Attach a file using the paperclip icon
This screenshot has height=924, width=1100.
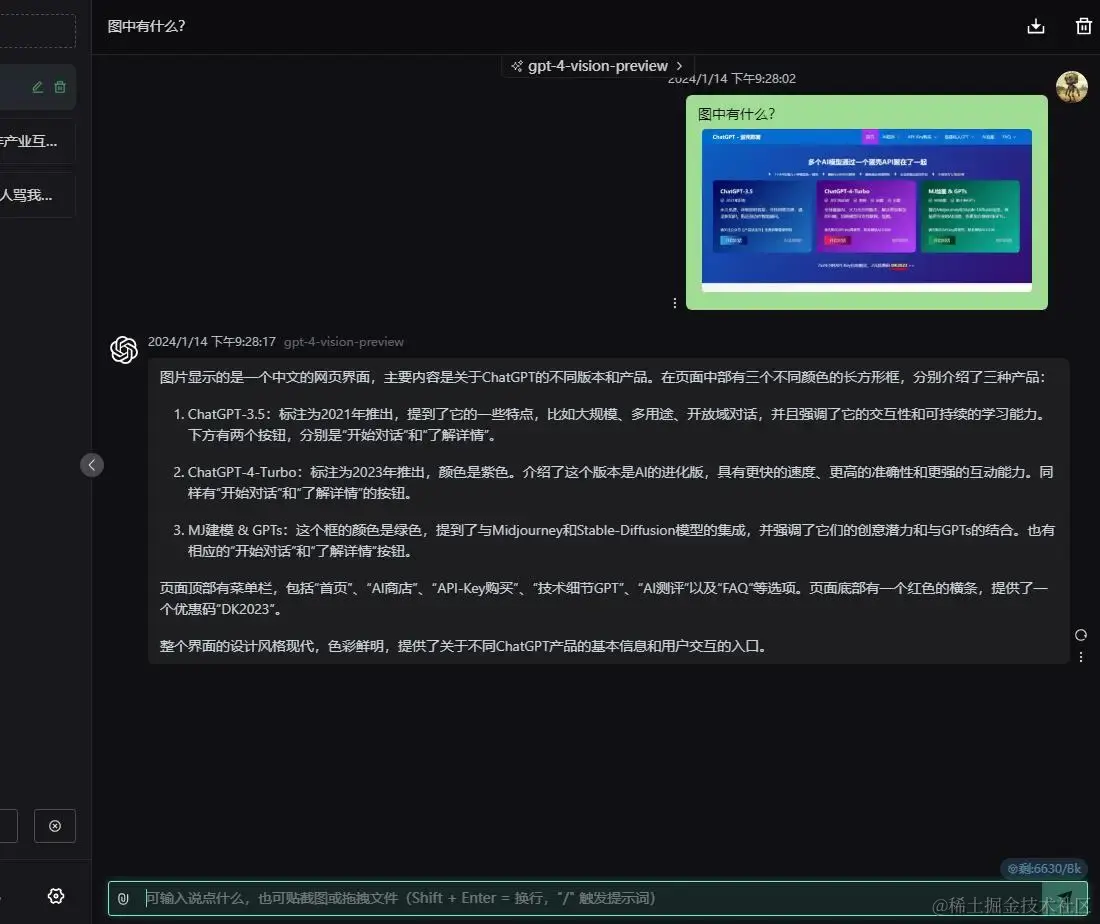(123, 899)
